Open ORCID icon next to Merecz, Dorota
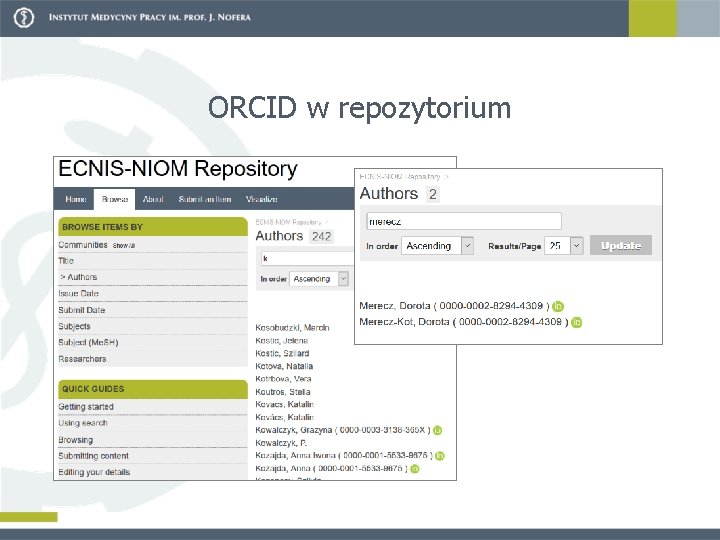Viewport: 720px width, 540px height. click(558, 306)
